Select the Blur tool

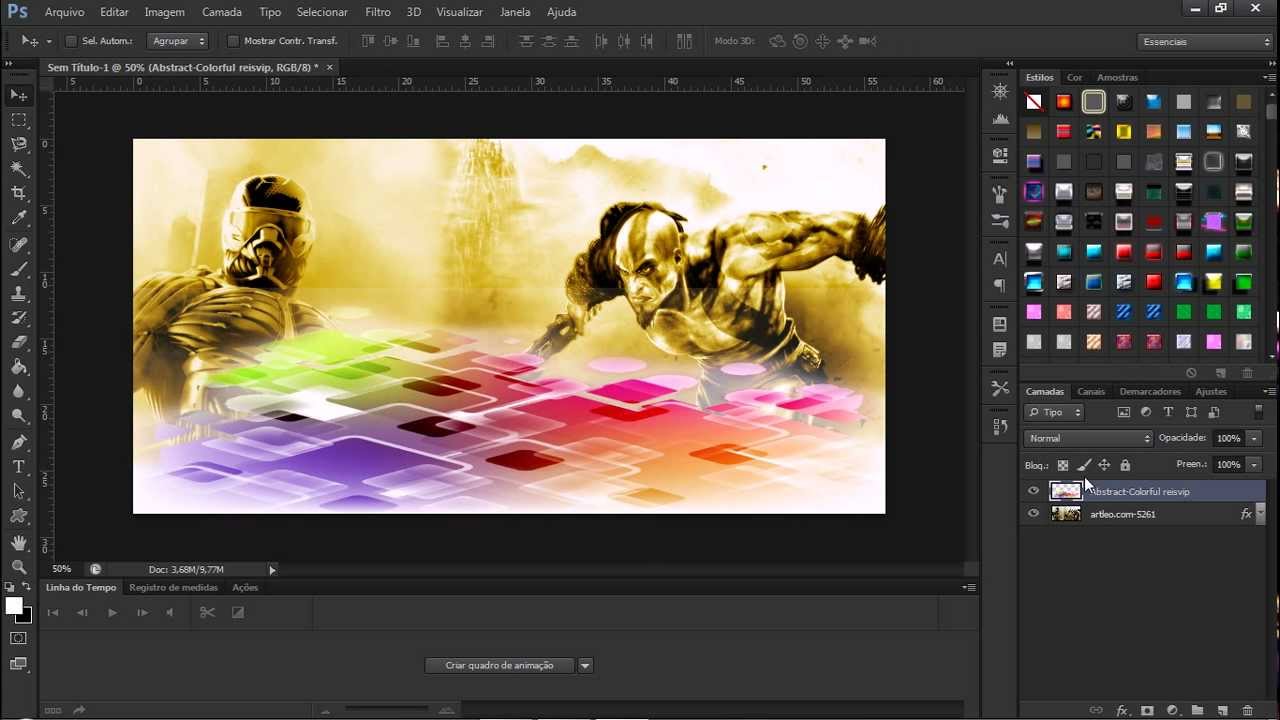[19, 392]
